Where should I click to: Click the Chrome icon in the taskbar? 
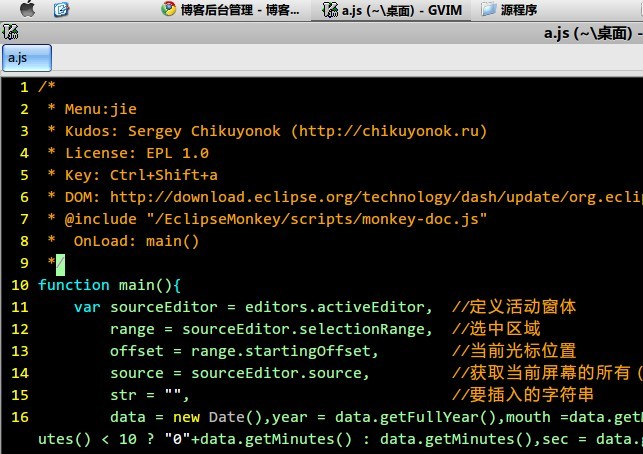(168, 9)
